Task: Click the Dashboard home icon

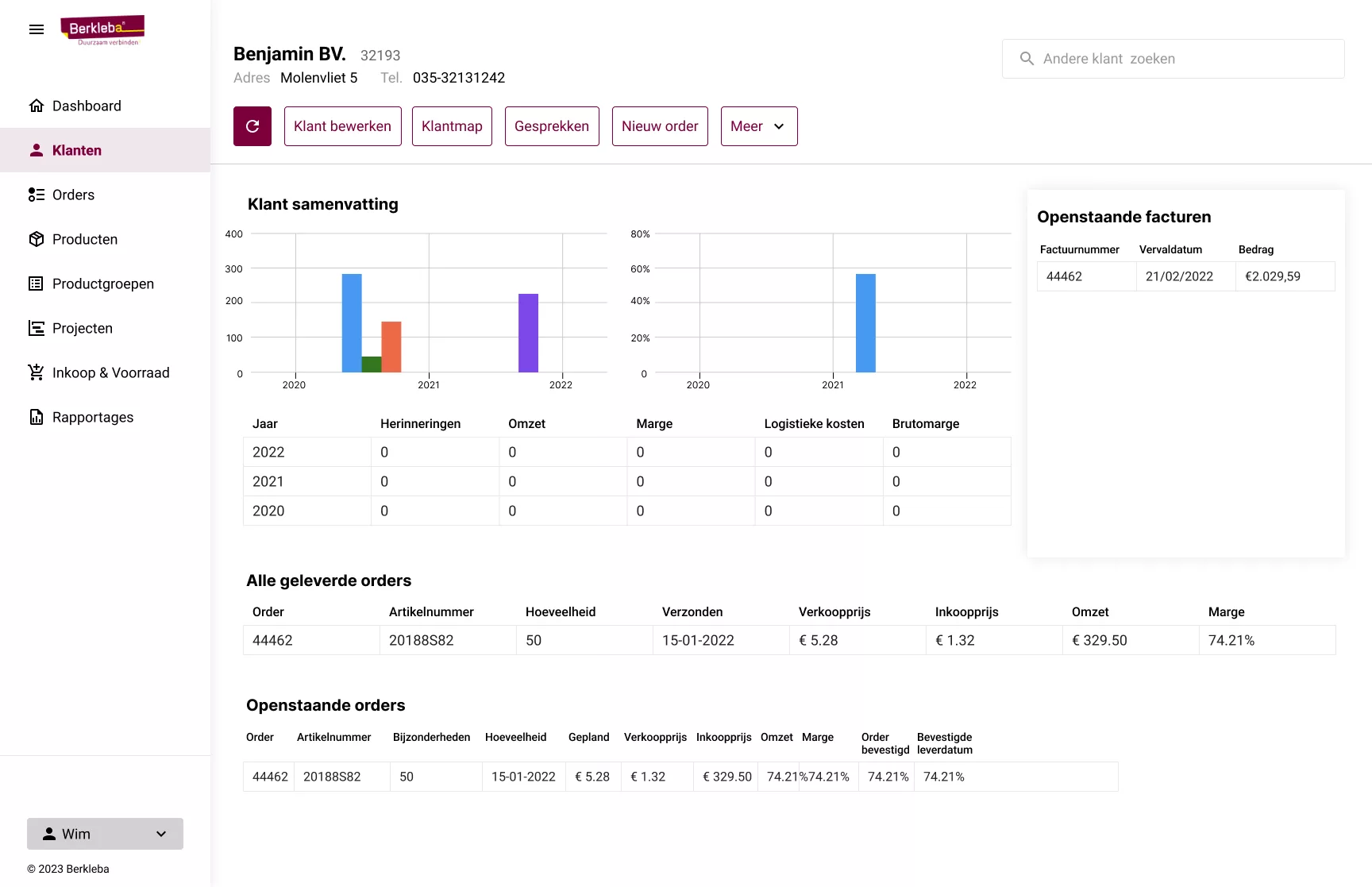Action: pos(37,106)
